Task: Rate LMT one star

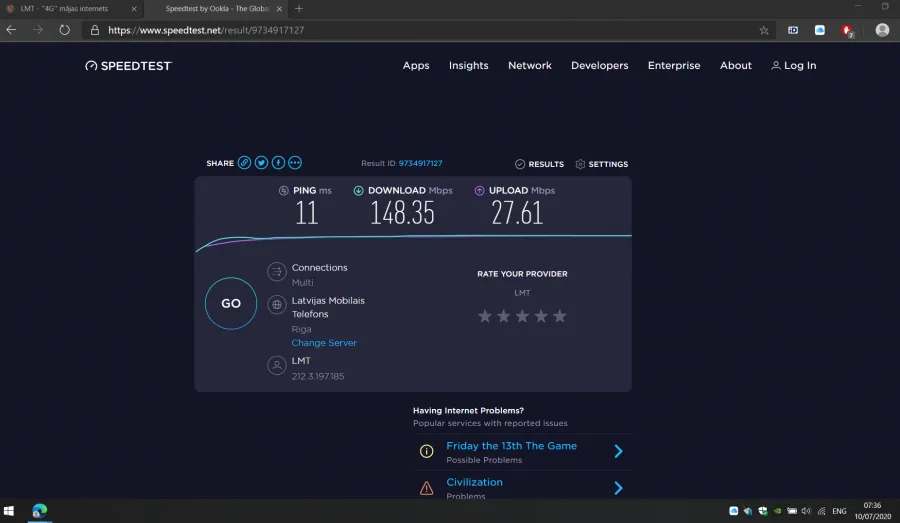Action: (485, 316)
